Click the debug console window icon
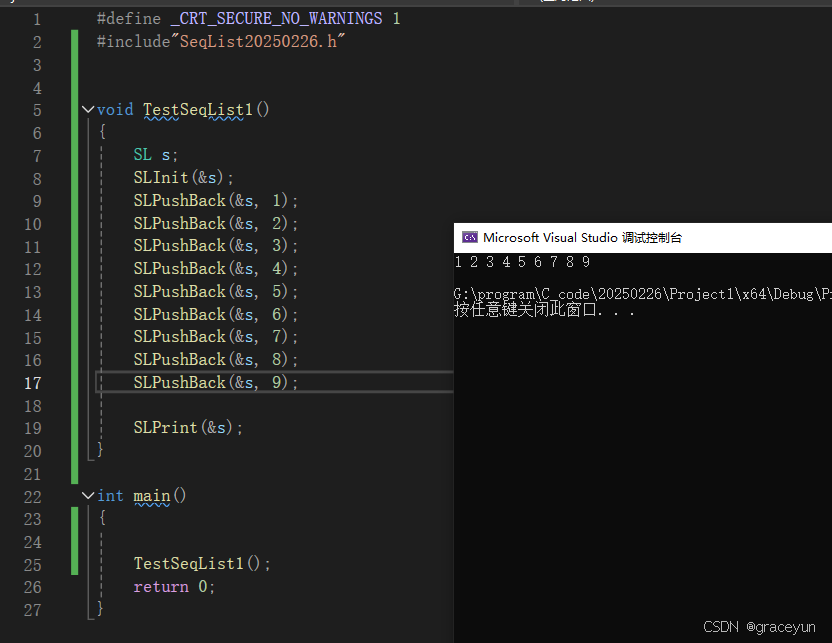 point(470,237)
